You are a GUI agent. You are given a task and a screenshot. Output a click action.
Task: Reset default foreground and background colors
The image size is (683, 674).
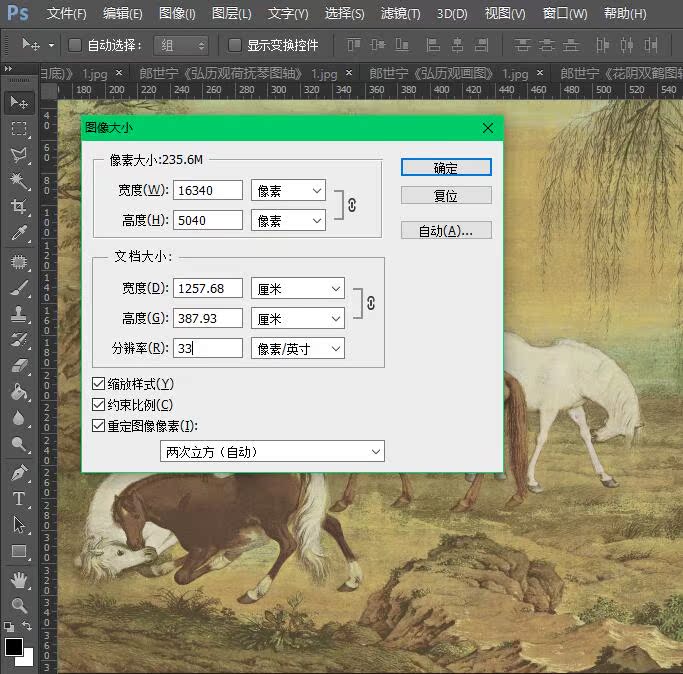pyautogui.click(x=8, y=627)
